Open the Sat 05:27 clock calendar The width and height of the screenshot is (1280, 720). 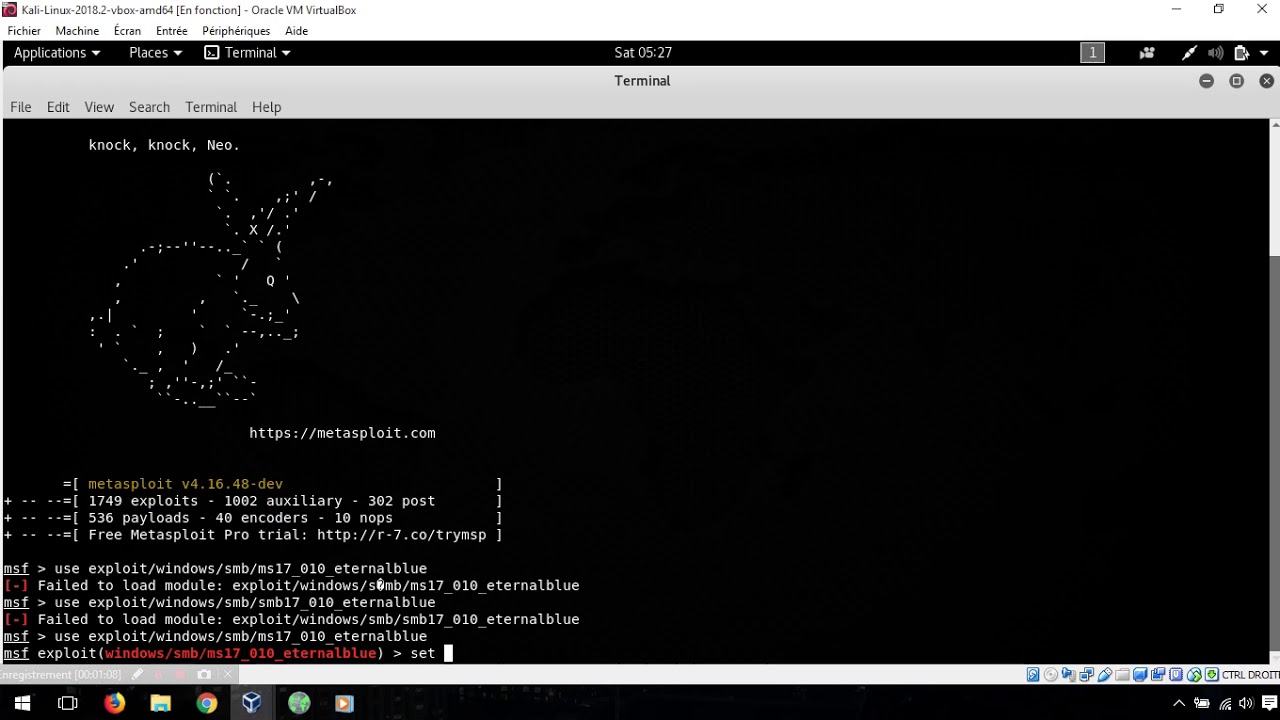643,53
